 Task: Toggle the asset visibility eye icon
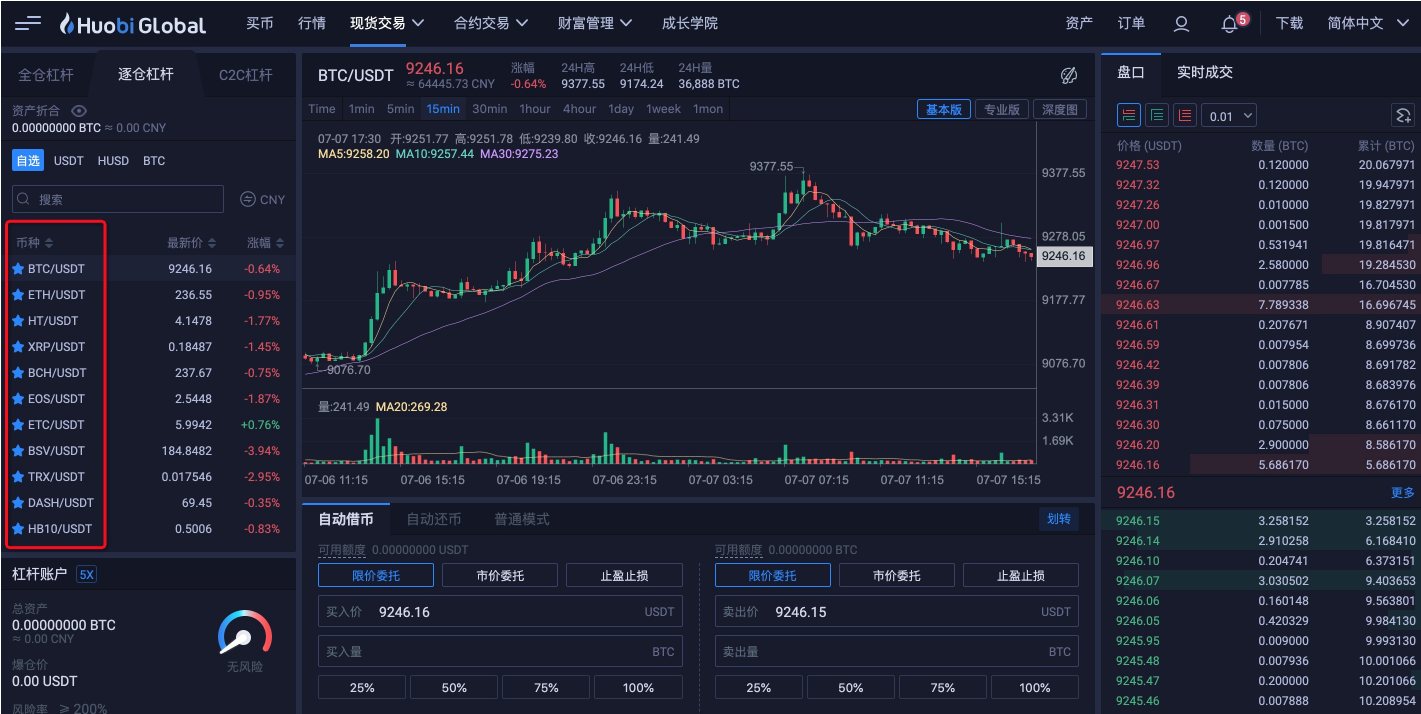pos(79,111)
